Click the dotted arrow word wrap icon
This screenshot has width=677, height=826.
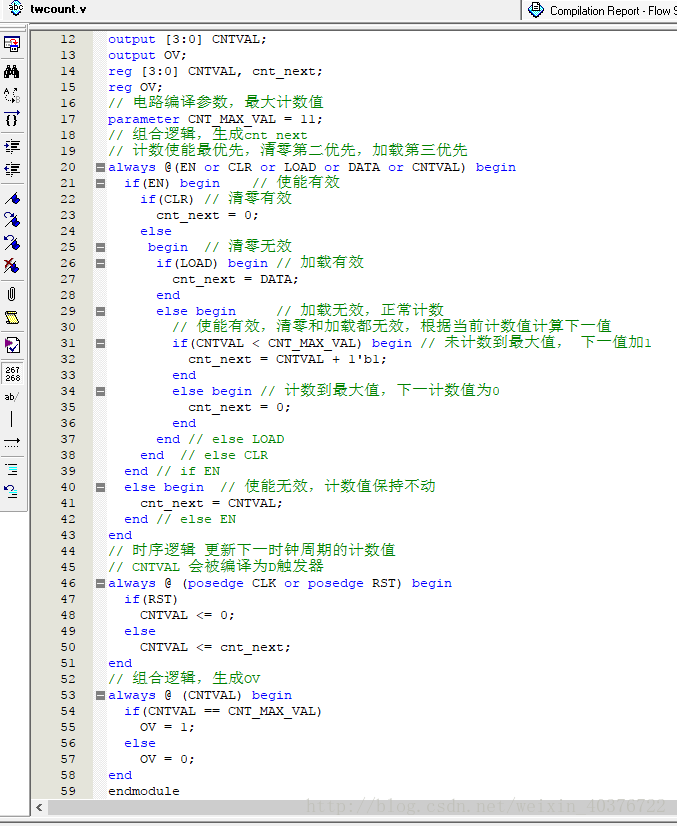pyautogui.click(x=12, y=442)
